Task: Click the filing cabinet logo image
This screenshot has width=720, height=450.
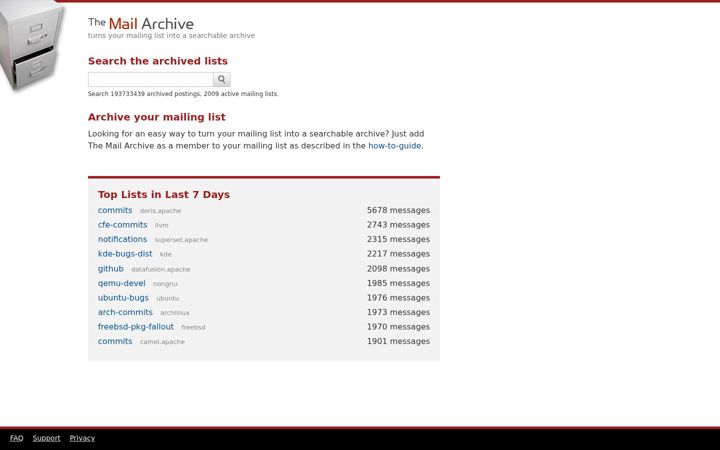Action: [x=32, y=46]
